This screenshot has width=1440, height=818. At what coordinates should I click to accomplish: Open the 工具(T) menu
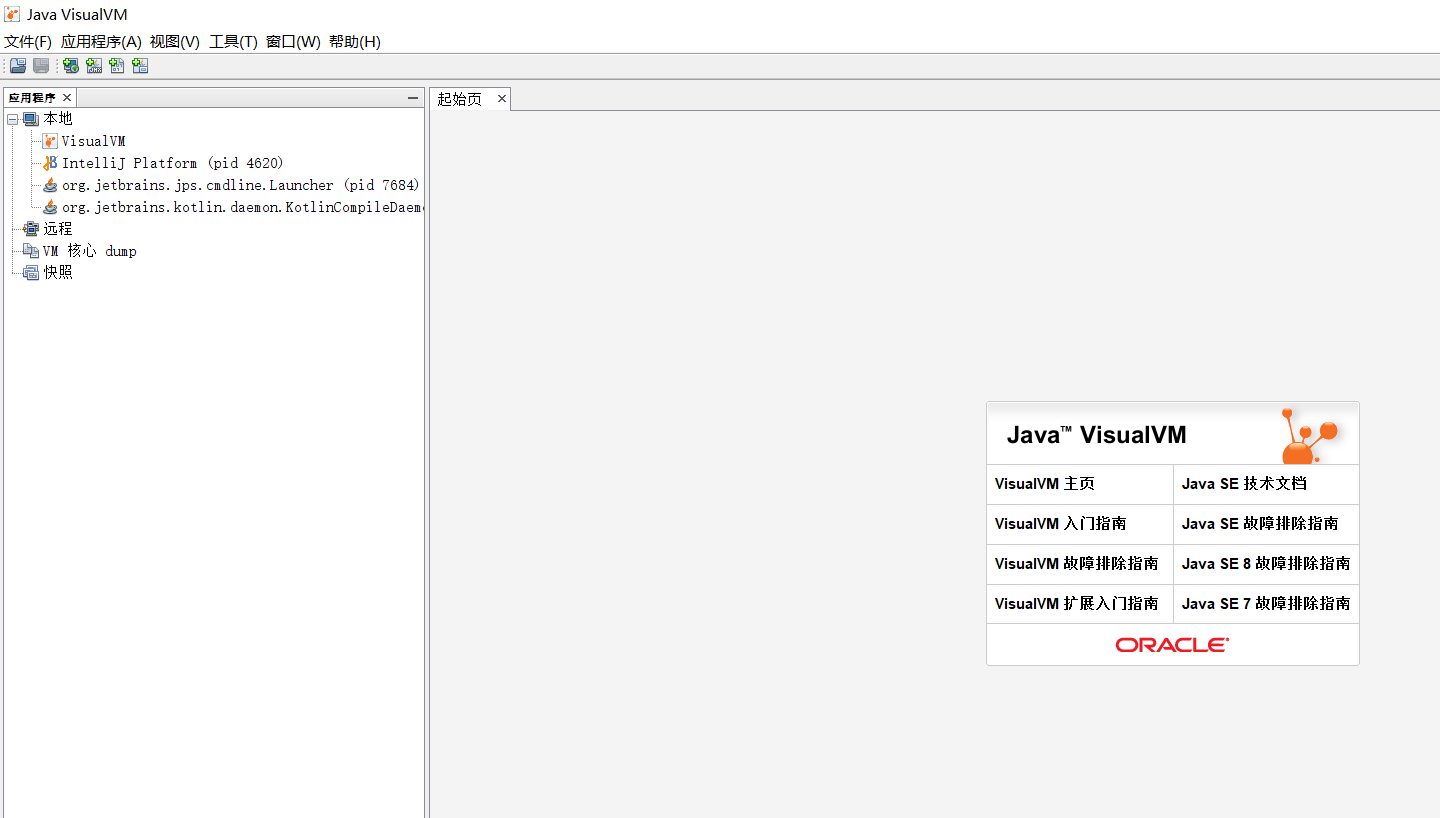[233, 42]
